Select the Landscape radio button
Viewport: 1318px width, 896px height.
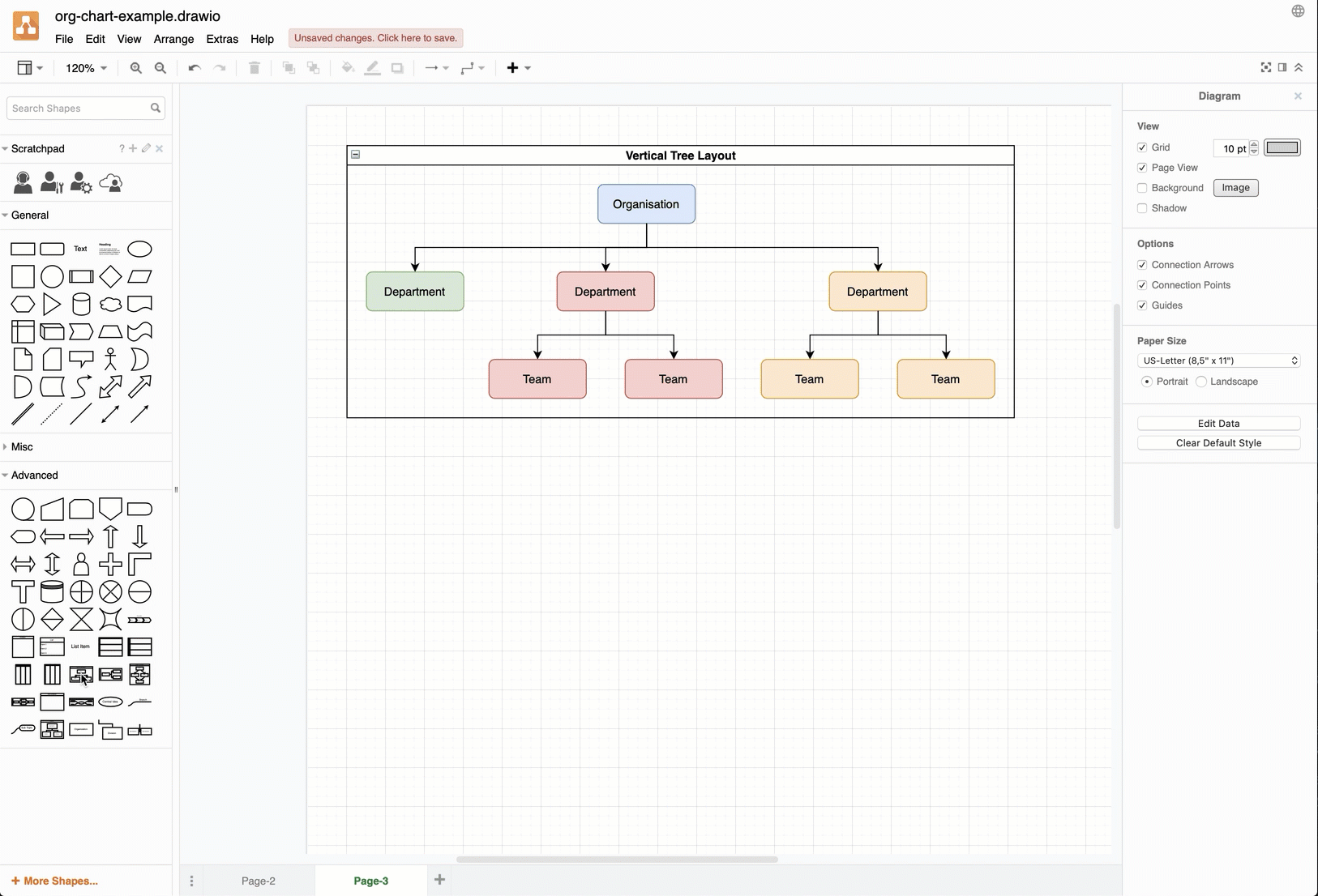click(1201, 382)
